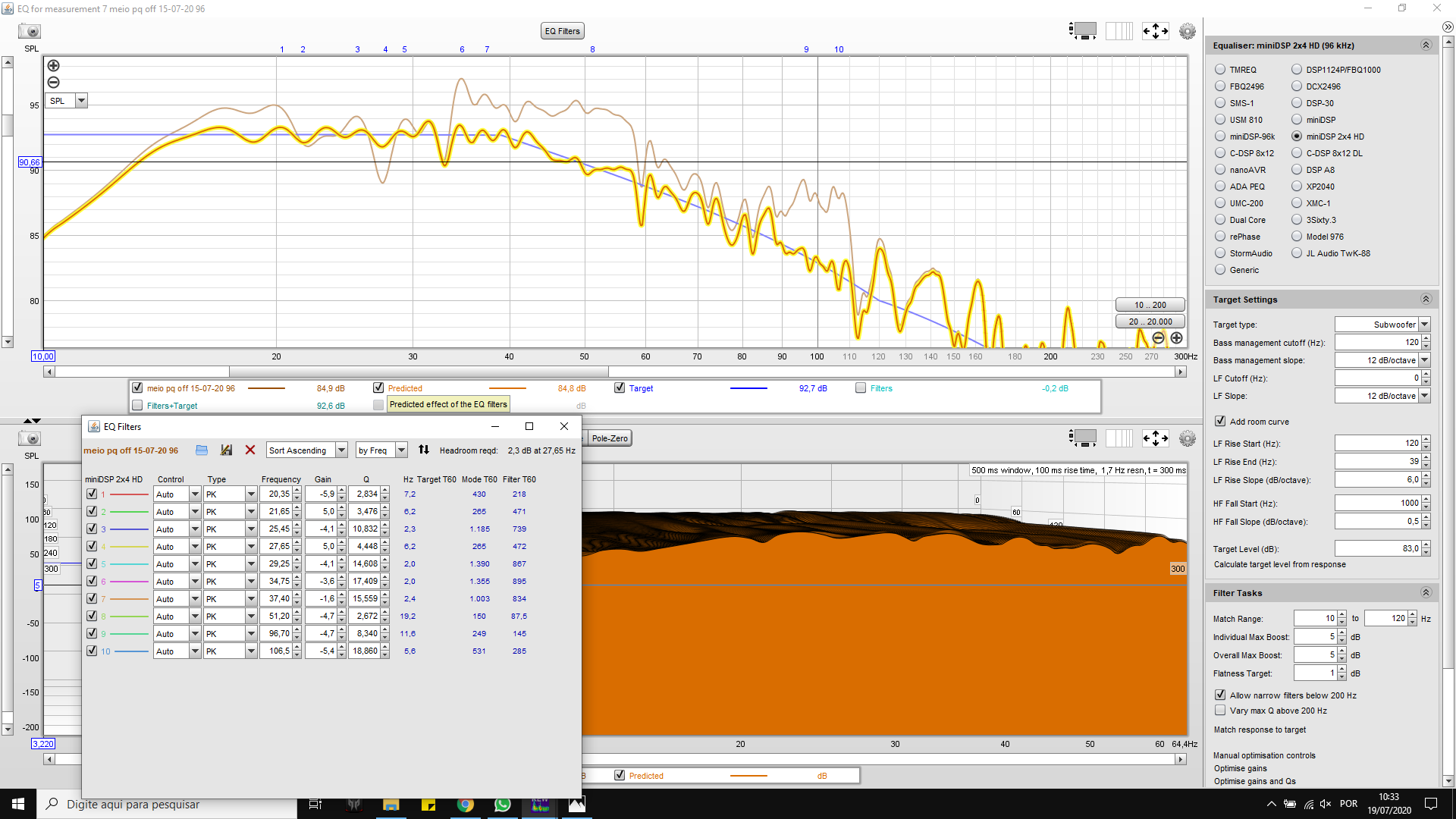The image size is (1456, 819).
Task: Click the frequency axis move-arrows icon
Action: tap(1156, 31)
